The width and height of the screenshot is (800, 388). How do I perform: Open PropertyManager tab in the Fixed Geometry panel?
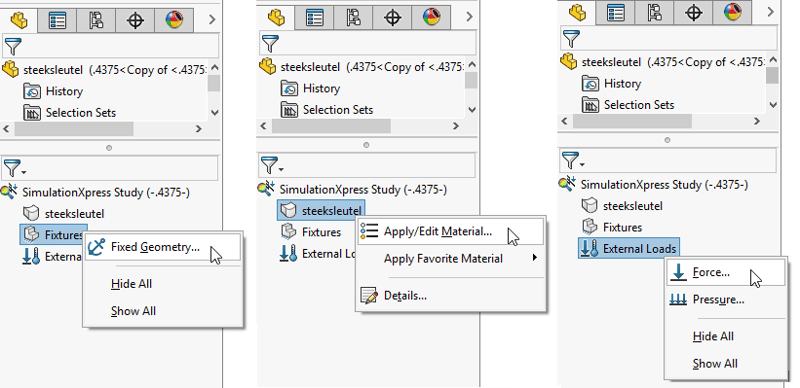click(57, 20)
